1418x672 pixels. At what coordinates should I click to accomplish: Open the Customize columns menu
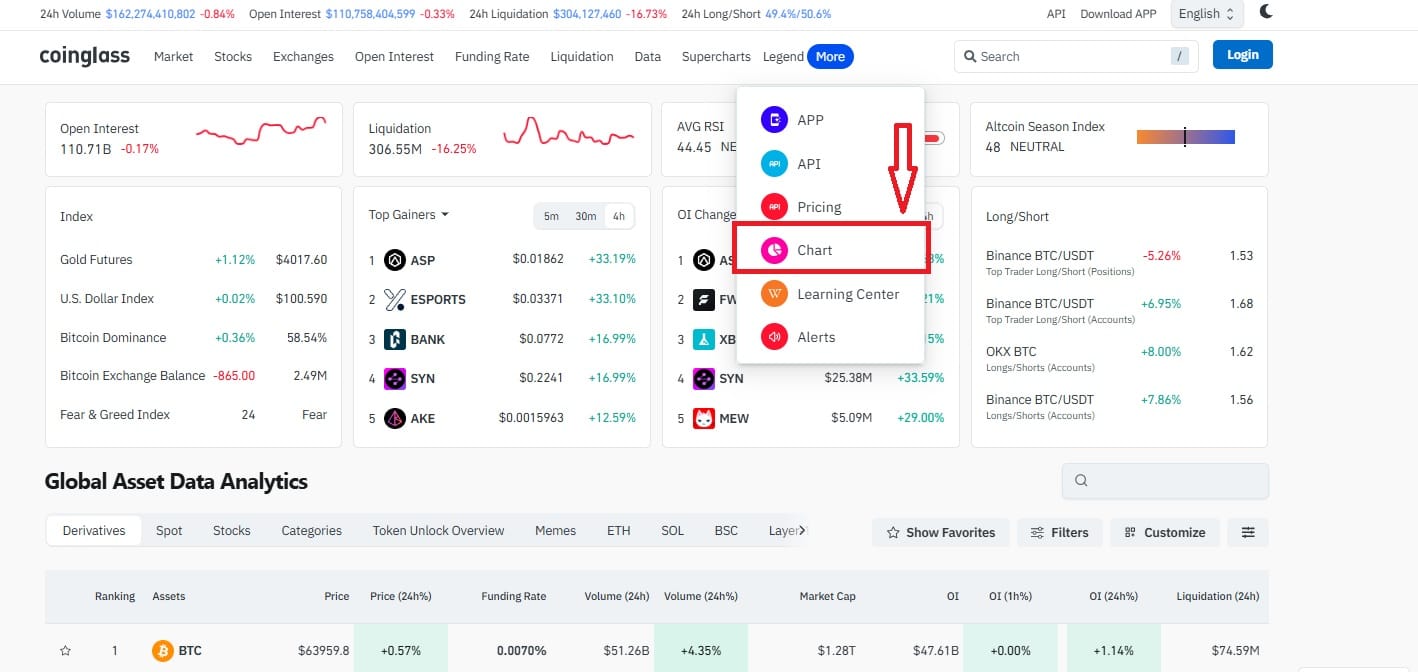point(1165,532)
